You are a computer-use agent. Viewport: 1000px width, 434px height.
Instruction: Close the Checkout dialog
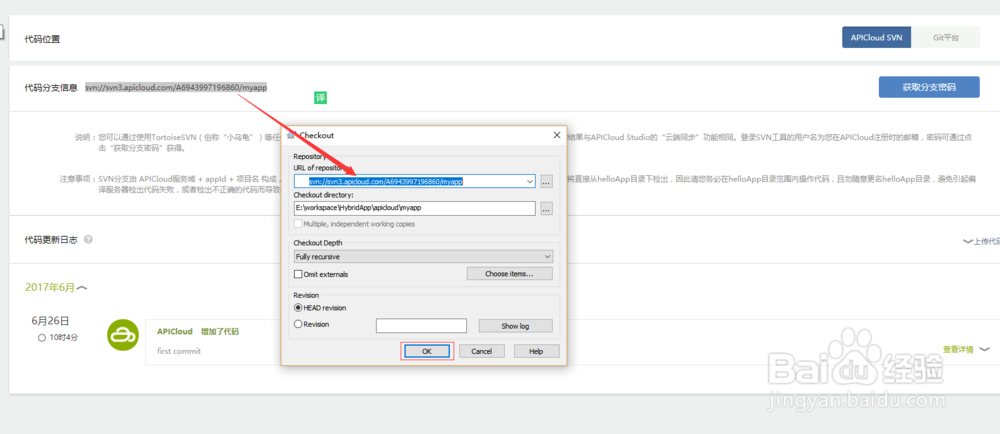point(557,135)
